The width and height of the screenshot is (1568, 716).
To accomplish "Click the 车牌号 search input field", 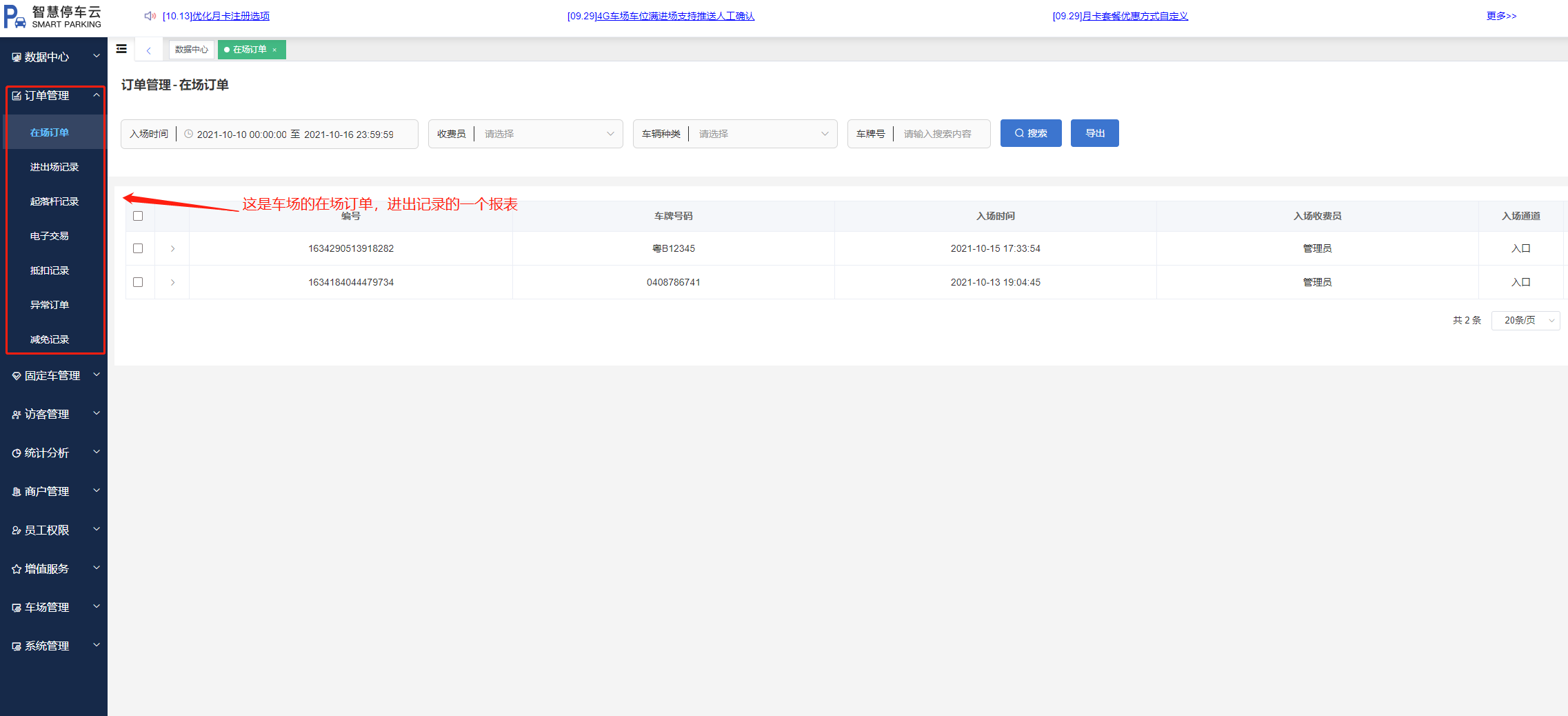I will tap(942, 134).
